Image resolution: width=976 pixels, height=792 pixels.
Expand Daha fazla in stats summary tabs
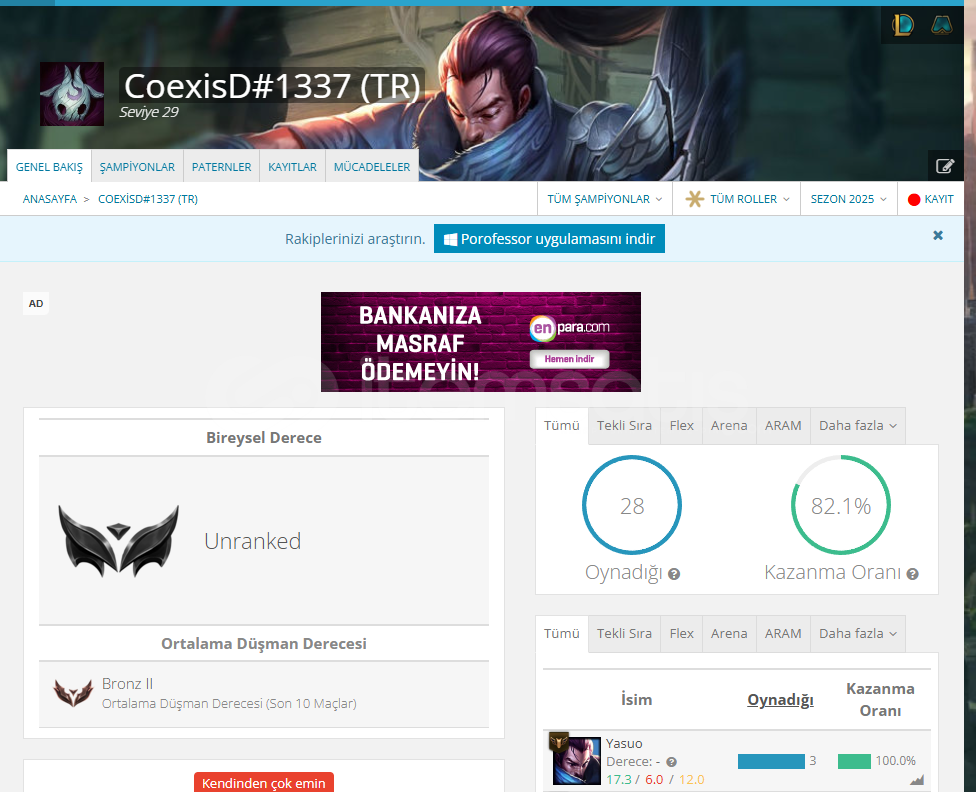(x=858, y=426)
